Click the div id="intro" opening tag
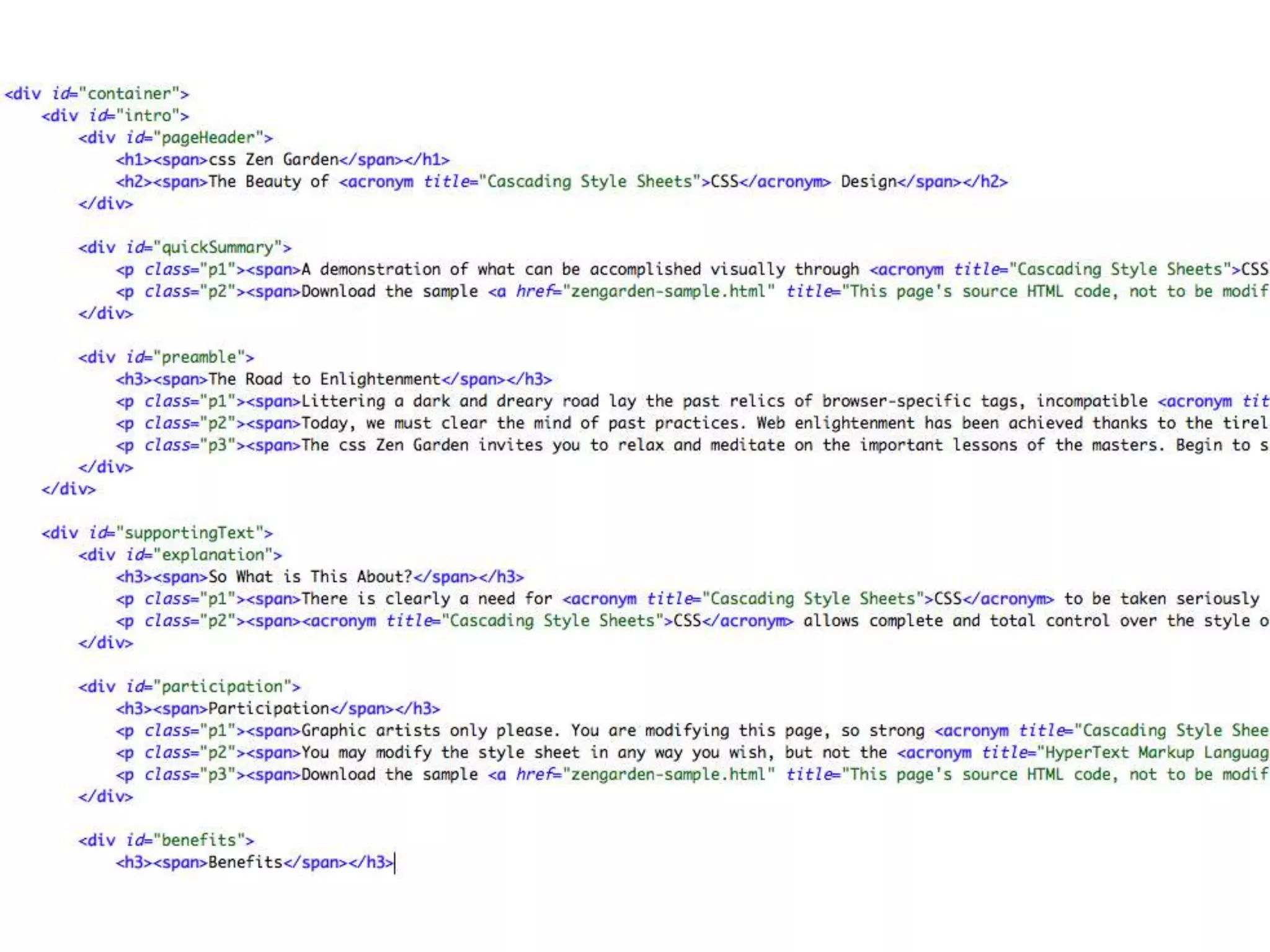1270x952 pixels. point(115,116)
